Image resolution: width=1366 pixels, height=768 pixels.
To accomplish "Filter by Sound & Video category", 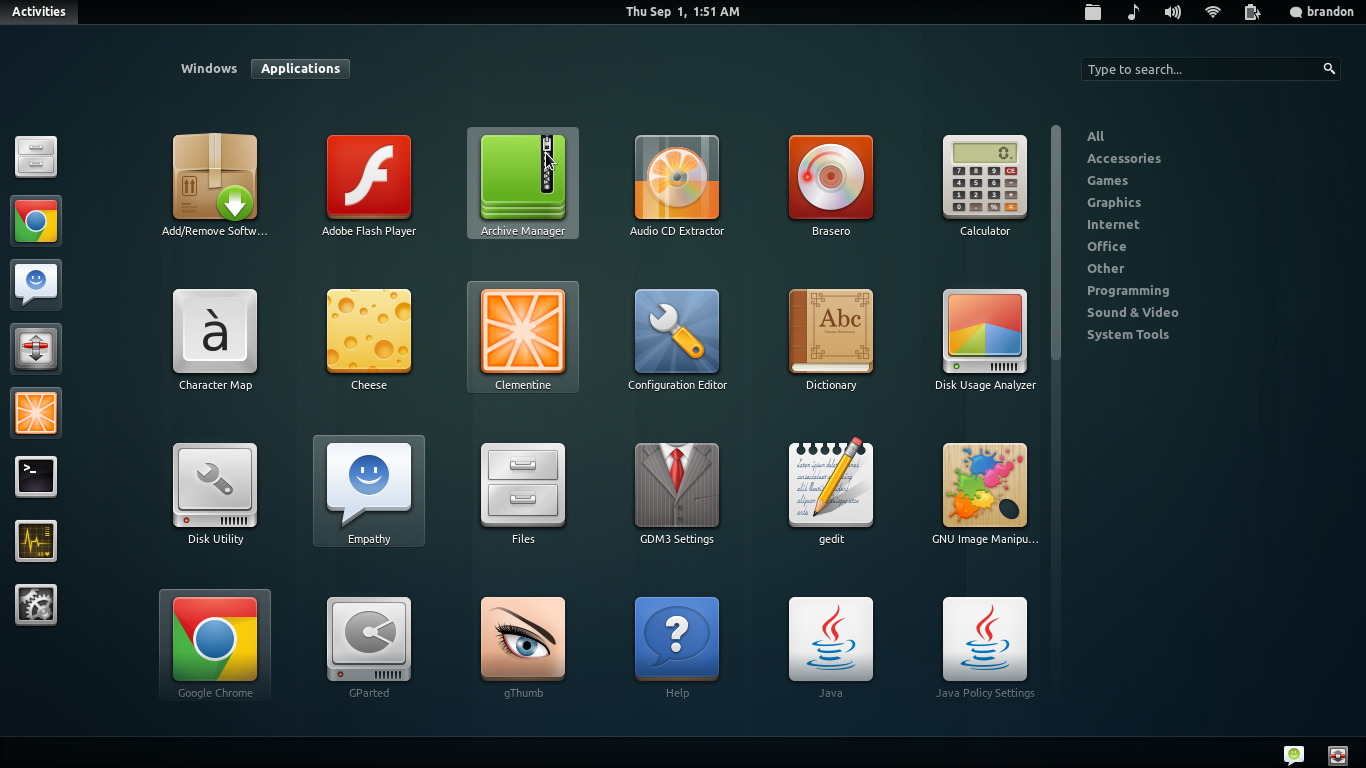I will coord(1132,312).
